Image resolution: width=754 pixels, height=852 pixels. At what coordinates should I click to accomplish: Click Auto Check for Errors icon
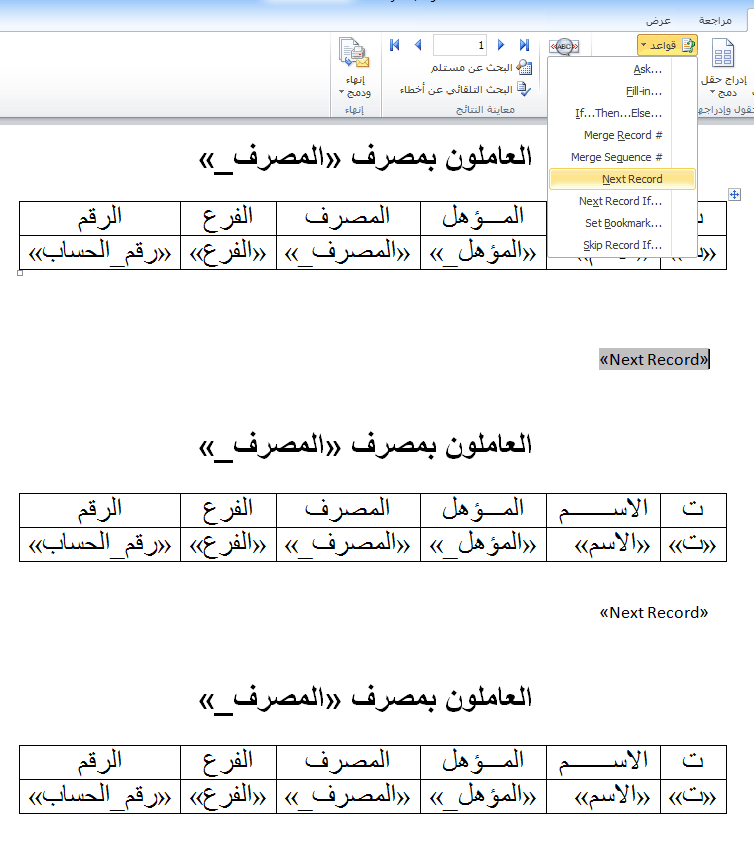pyautogui.click(x=523, y=89)
